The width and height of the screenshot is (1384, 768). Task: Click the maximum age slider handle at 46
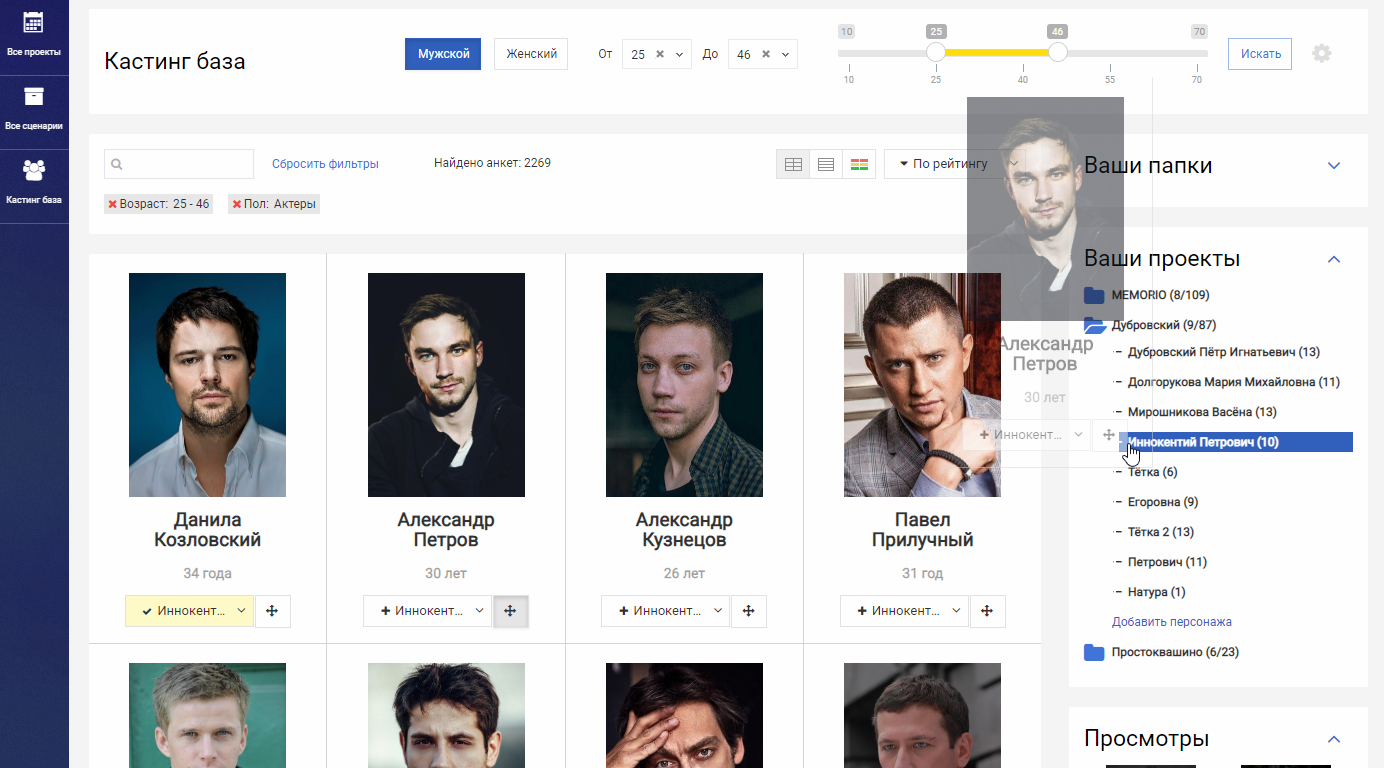(x=1058, y=52)
